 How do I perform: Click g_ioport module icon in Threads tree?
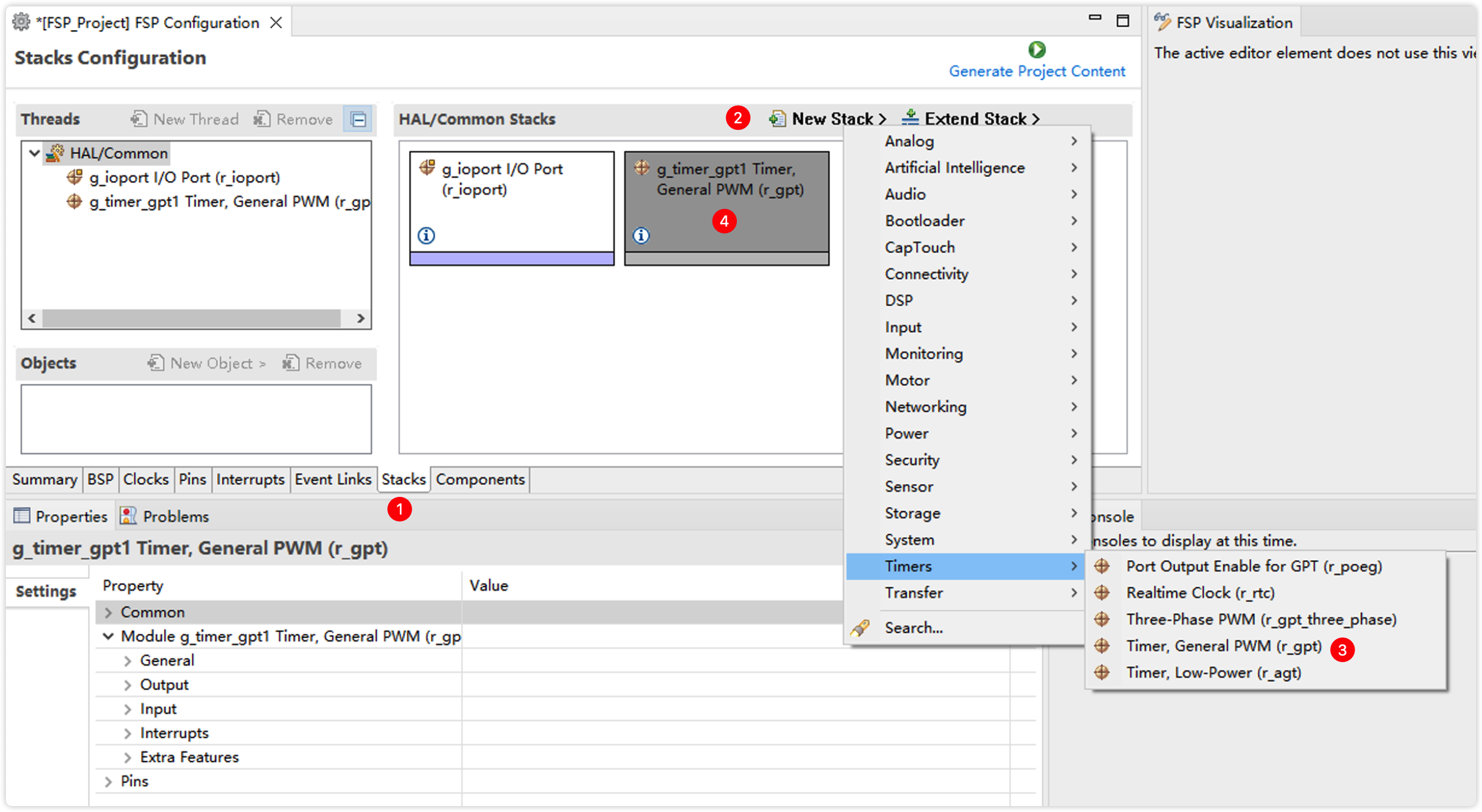(74, 177)
